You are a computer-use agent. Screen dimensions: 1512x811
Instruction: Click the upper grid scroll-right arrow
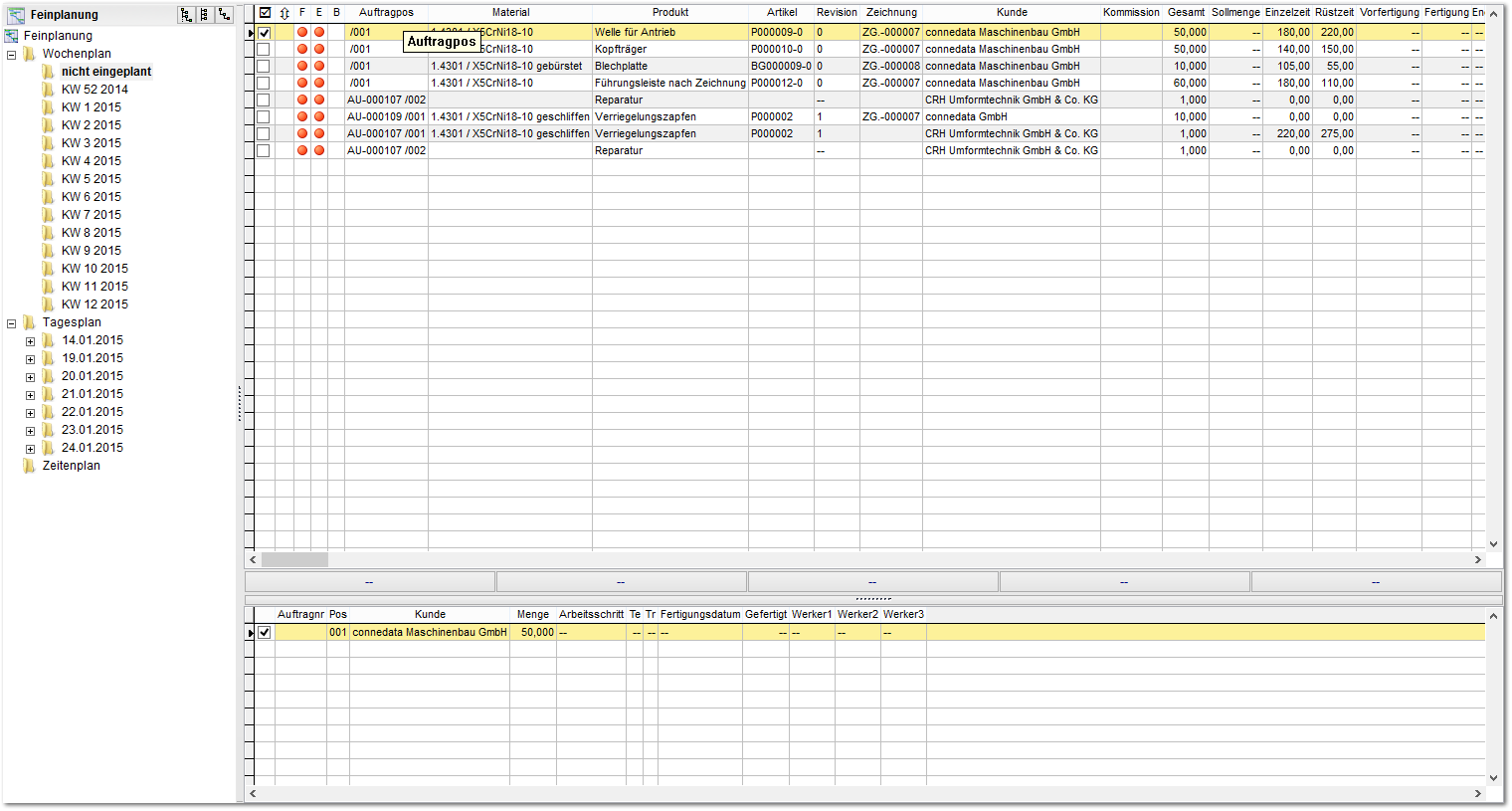point(1477,560)
